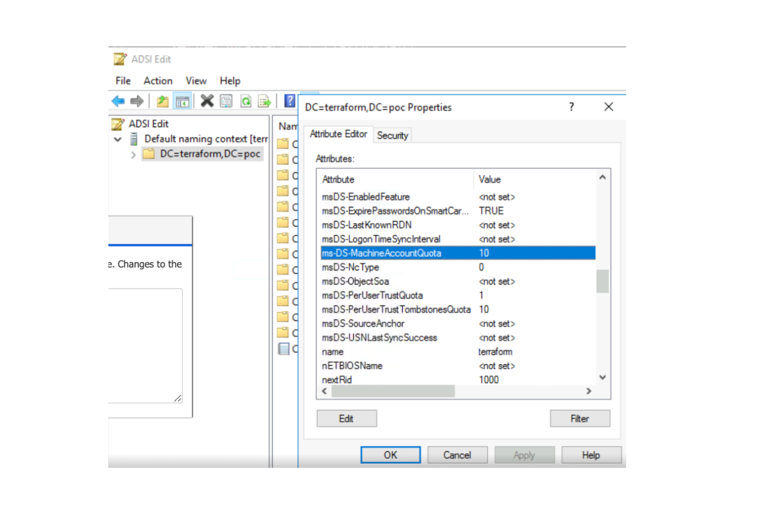The image size is (768, 510).
Task: Click the folder icon beside DC=terraform,DC=poc
Action: point(148,154)
